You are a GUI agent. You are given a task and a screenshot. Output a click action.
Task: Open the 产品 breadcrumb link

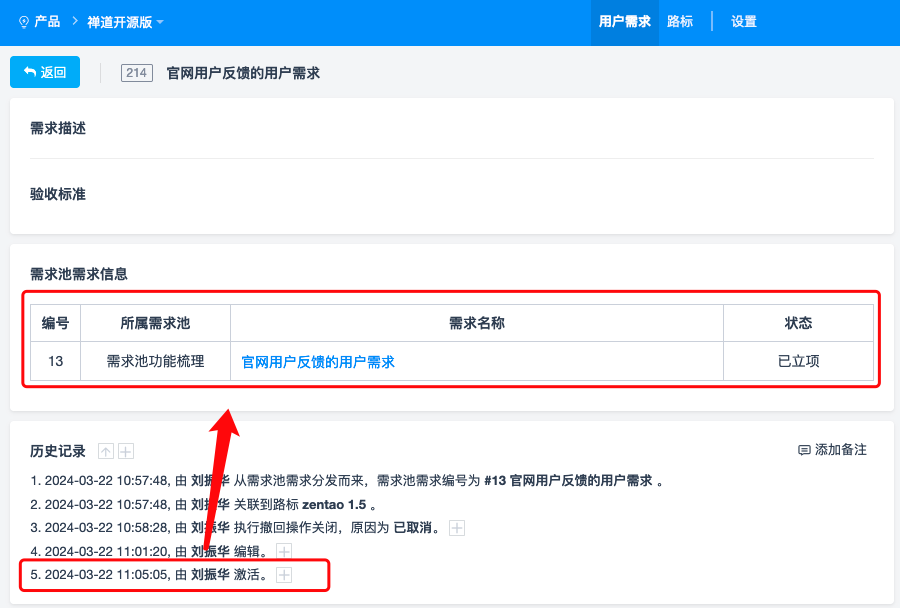pyautogui.click(x=47, y=22)
